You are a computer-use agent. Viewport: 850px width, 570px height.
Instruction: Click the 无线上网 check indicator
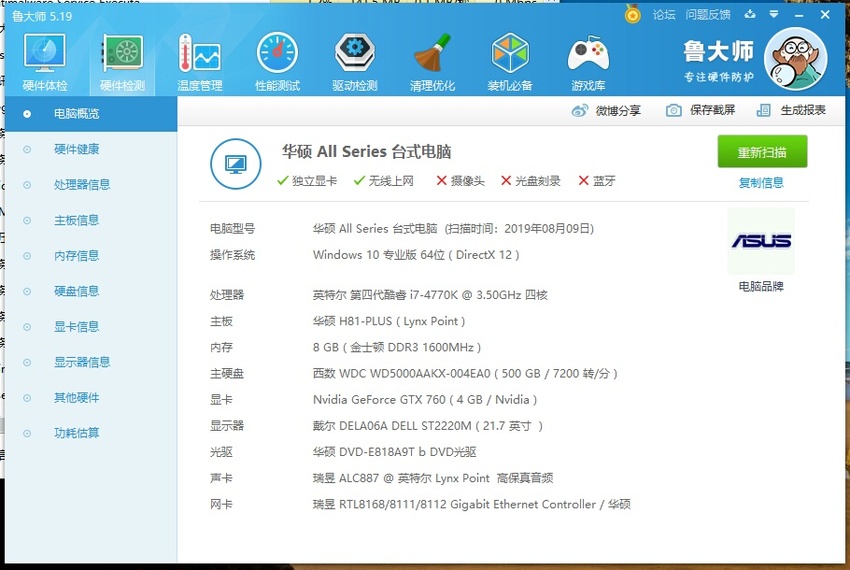point(384,181)
